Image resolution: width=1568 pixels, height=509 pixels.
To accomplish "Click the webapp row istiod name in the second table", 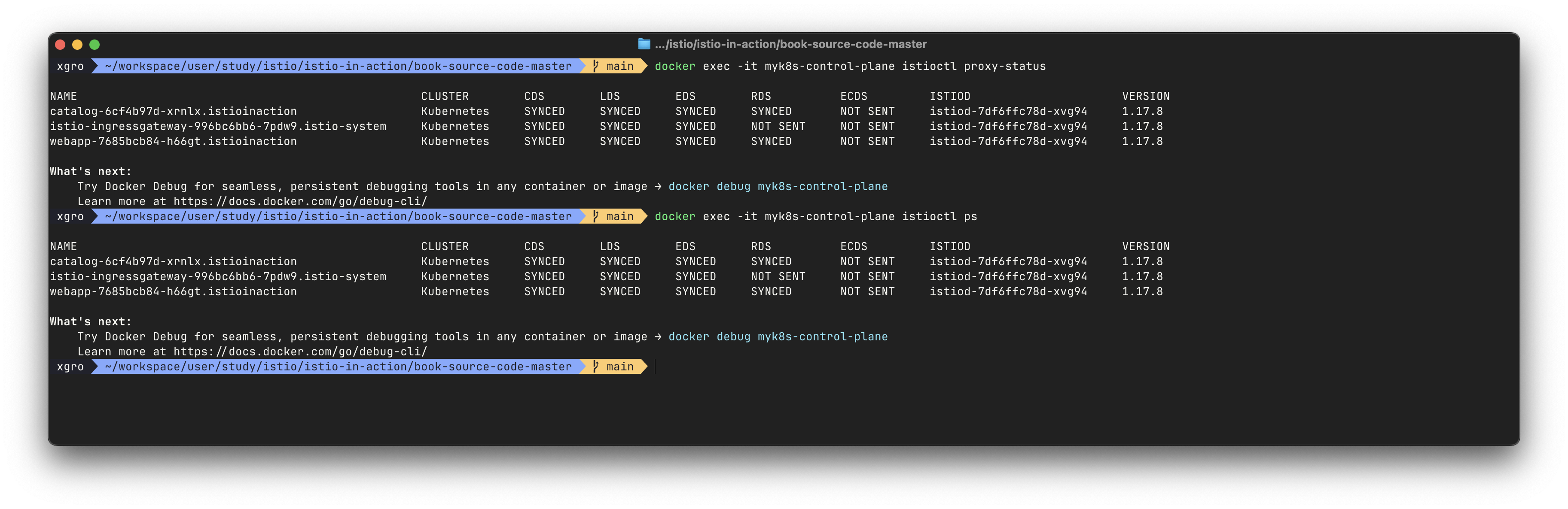I will pyautogui.click(x=1008, y=291).
